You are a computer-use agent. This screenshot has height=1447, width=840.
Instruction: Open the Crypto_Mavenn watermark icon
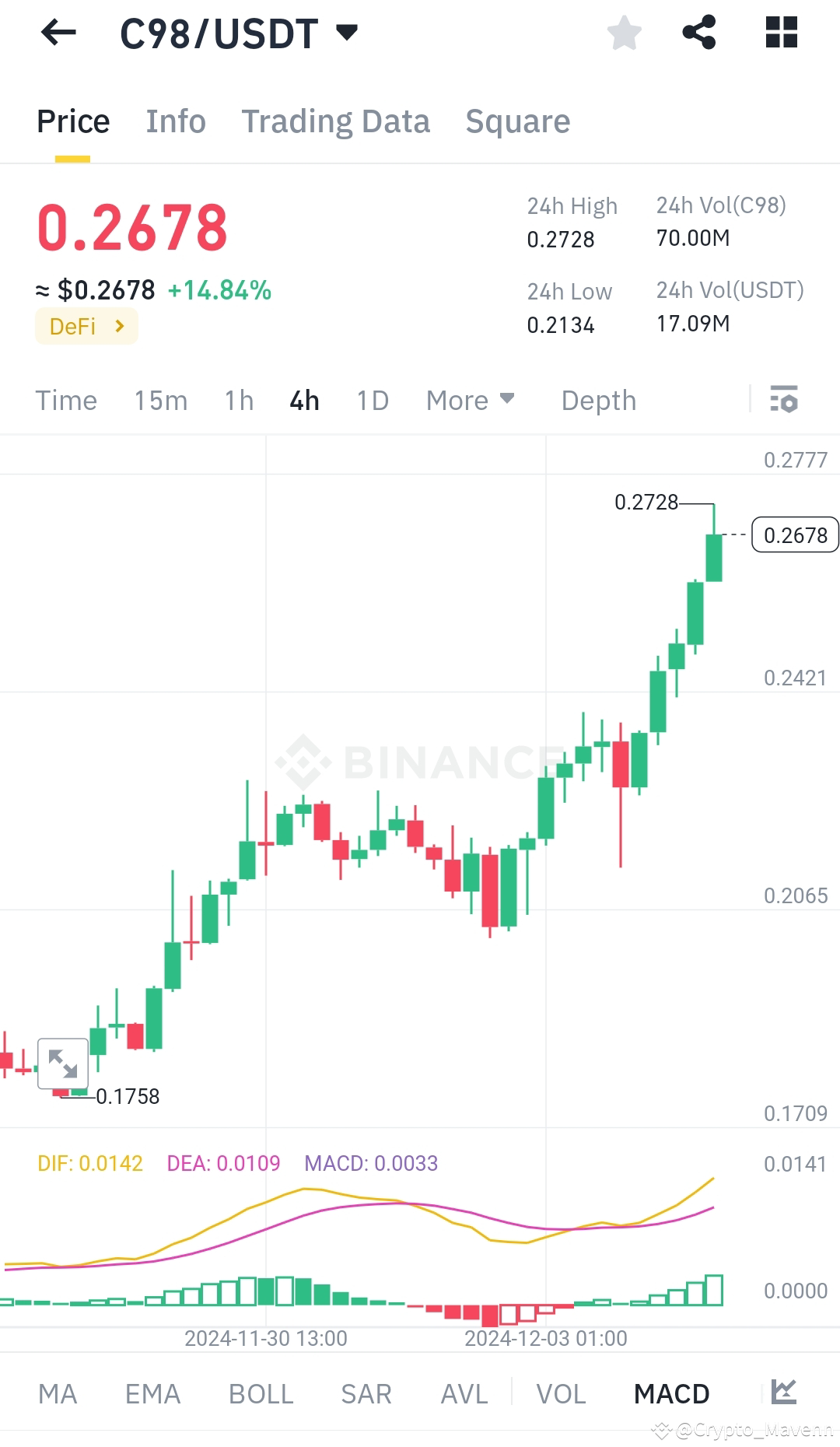coord(662,1430)
